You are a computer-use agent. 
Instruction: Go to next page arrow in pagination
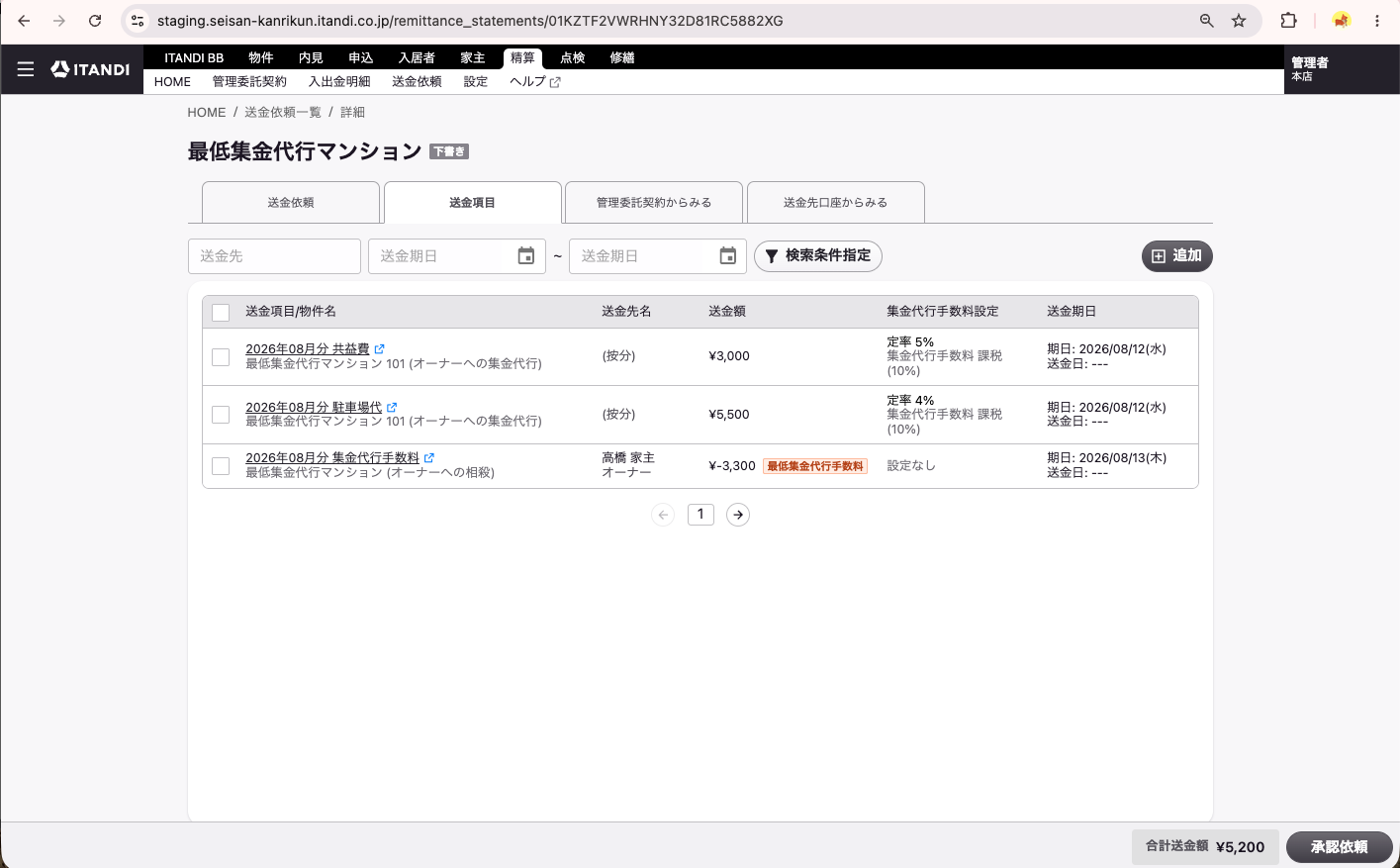coord(738,515)
